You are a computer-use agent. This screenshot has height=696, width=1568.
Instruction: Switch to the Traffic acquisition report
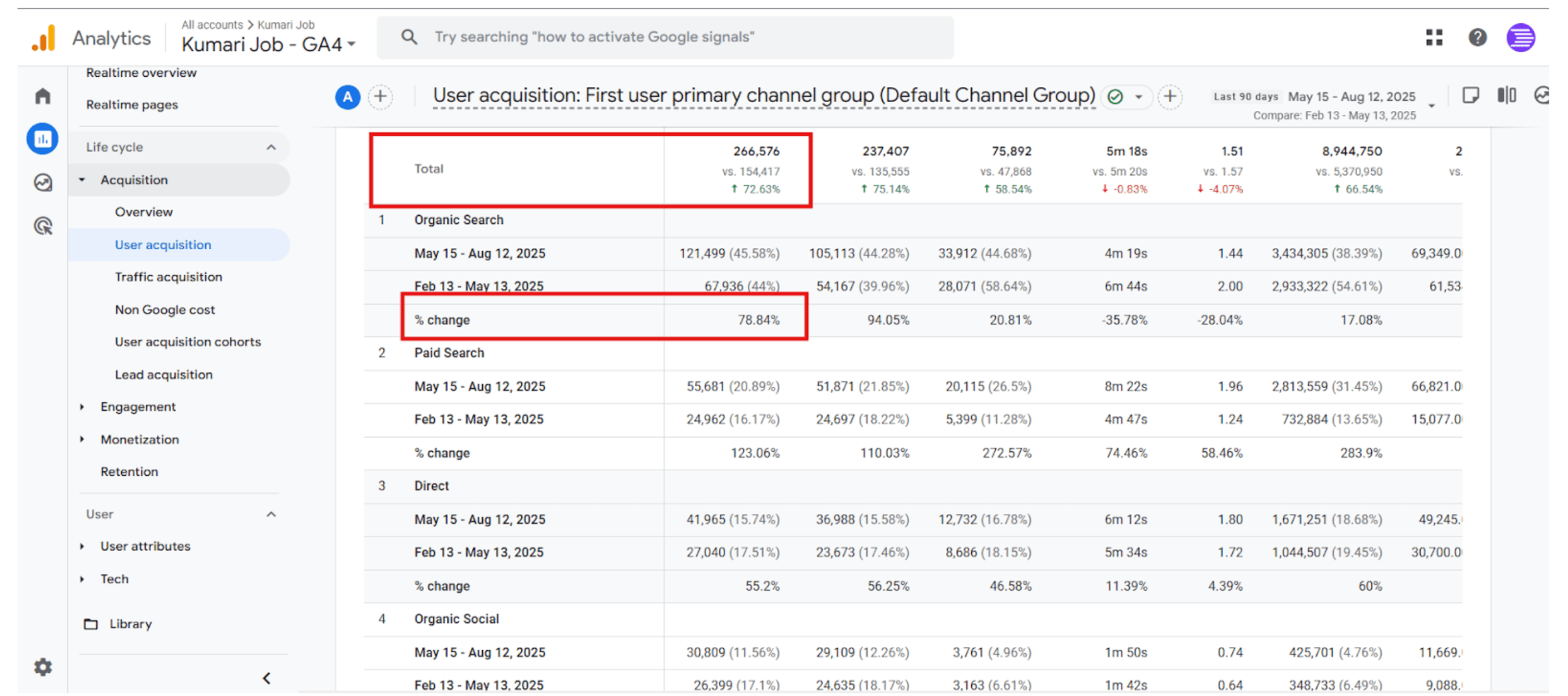coord(168,277)
